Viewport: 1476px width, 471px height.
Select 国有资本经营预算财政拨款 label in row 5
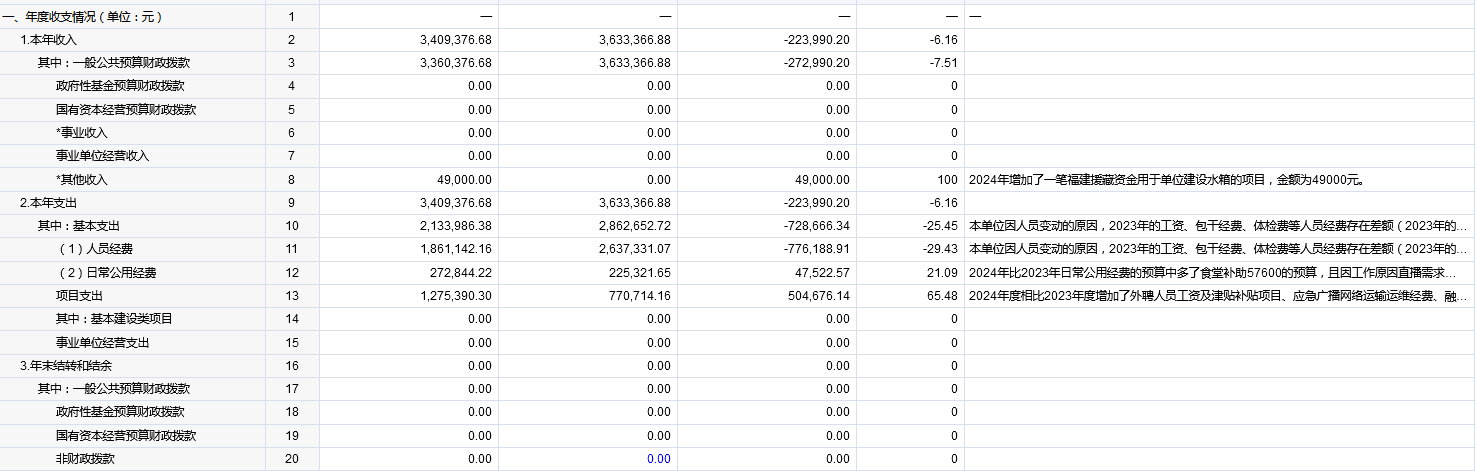(x=126, y=109)
